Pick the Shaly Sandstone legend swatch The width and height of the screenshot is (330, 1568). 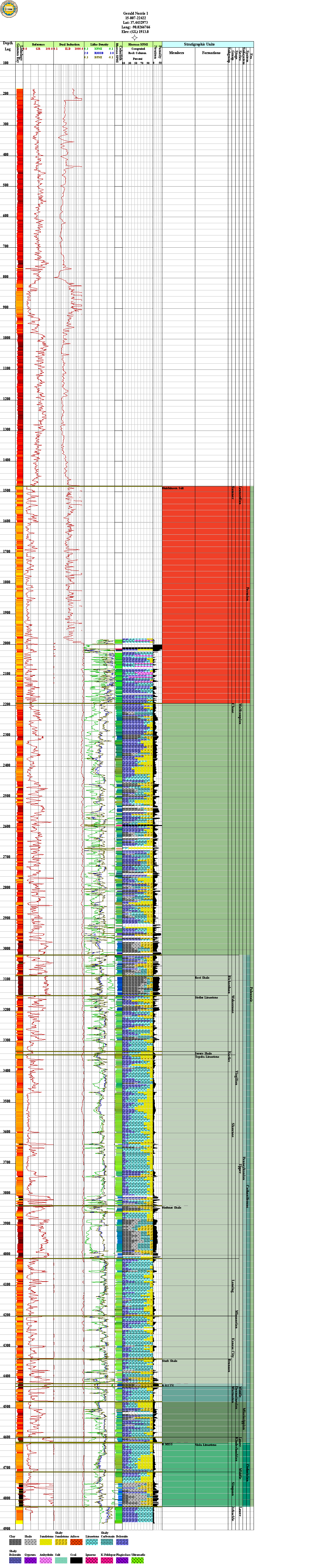(x=61, y=1542)
